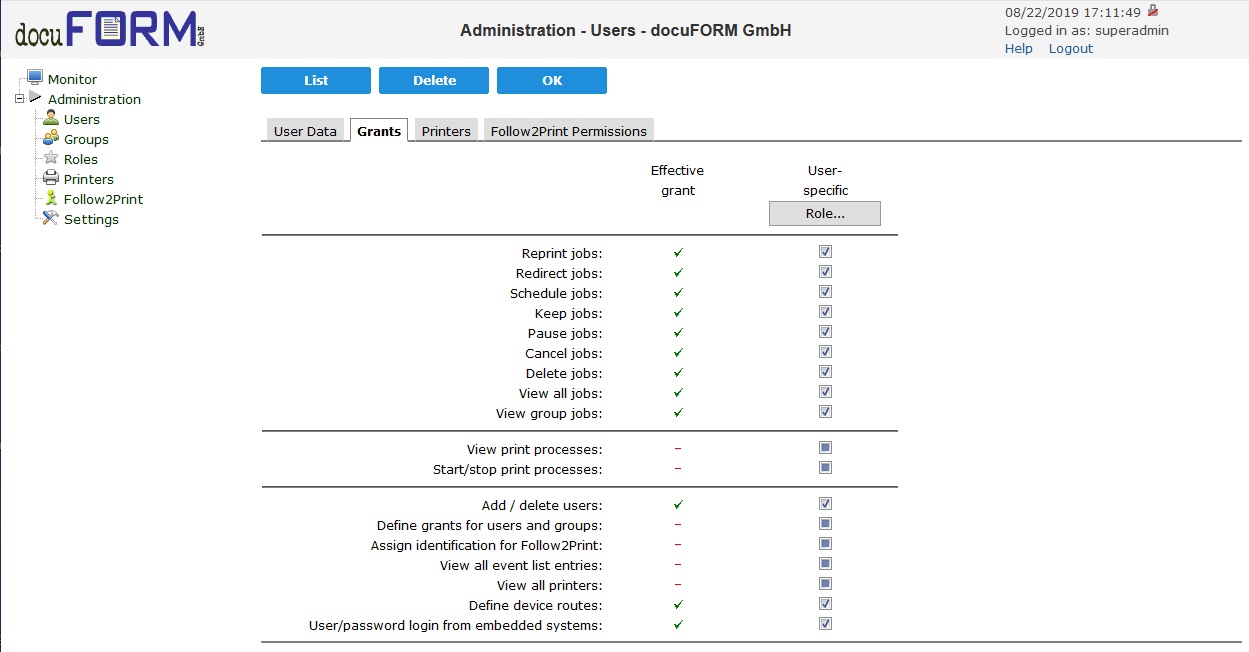The image size is (1249, 652).
Task: Click the OK button
Action: pyautogui.click(x=552, y=80)
